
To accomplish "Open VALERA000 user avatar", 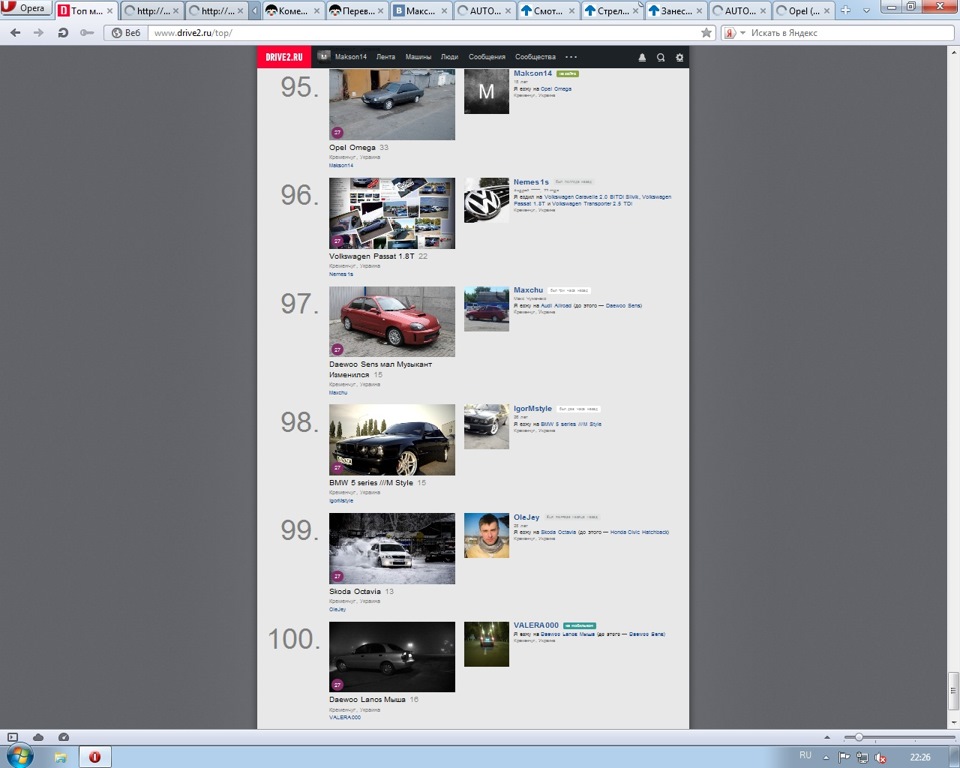I will coord(486,644).
